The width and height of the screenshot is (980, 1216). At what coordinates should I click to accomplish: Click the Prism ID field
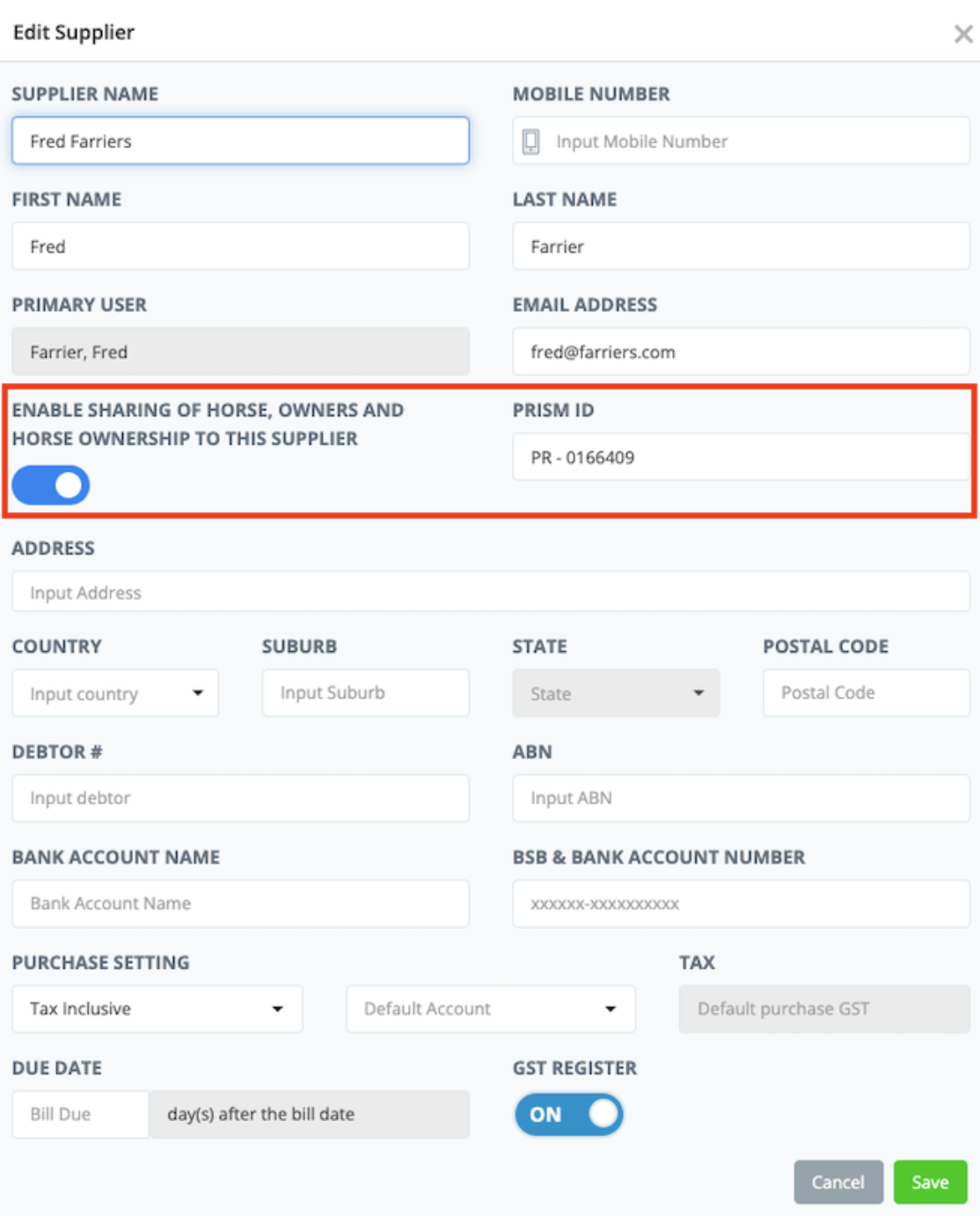tap(741, 458)
